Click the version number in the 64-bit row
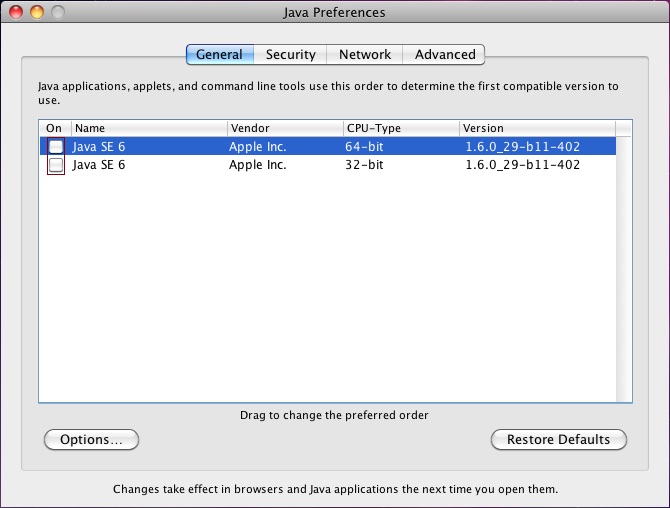This screenshot has height=508, width=670. point(522,147)
